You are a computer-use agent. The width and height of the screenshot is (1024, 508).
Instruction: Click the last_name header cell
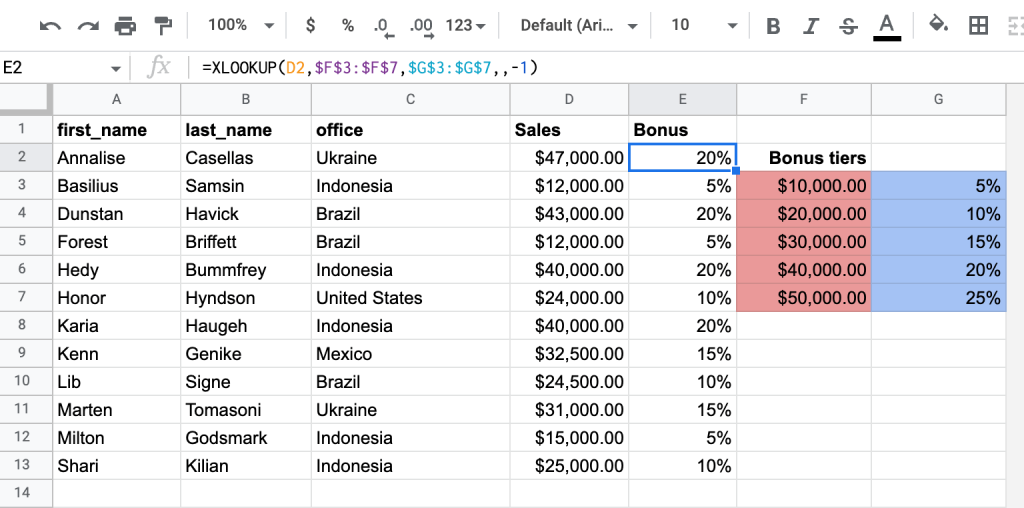pyautogui.click(x=246, y=130)
